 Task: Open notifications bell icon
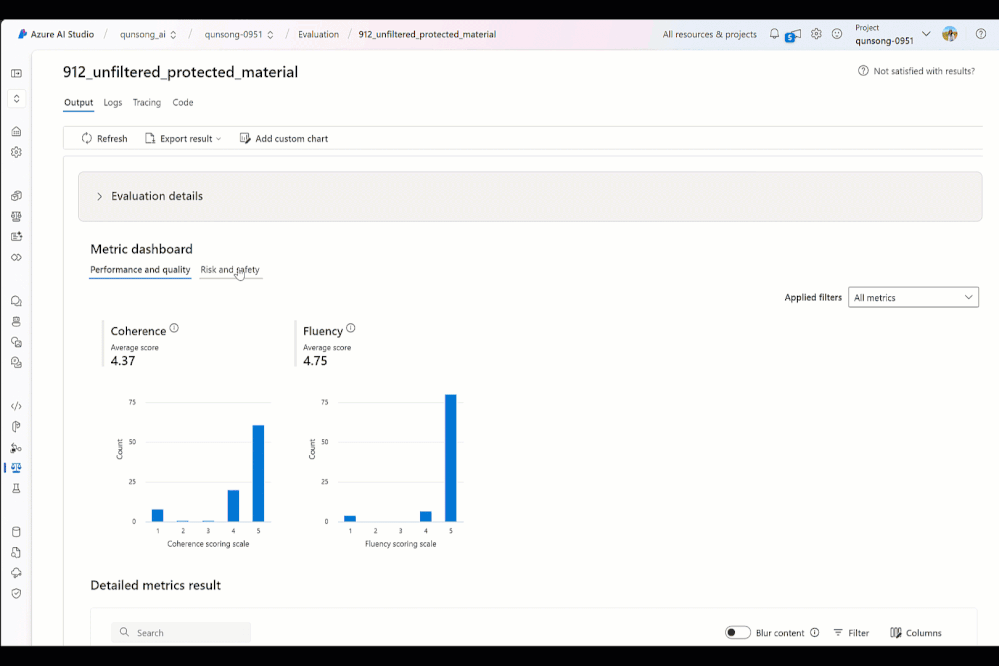tap(774, 34)
